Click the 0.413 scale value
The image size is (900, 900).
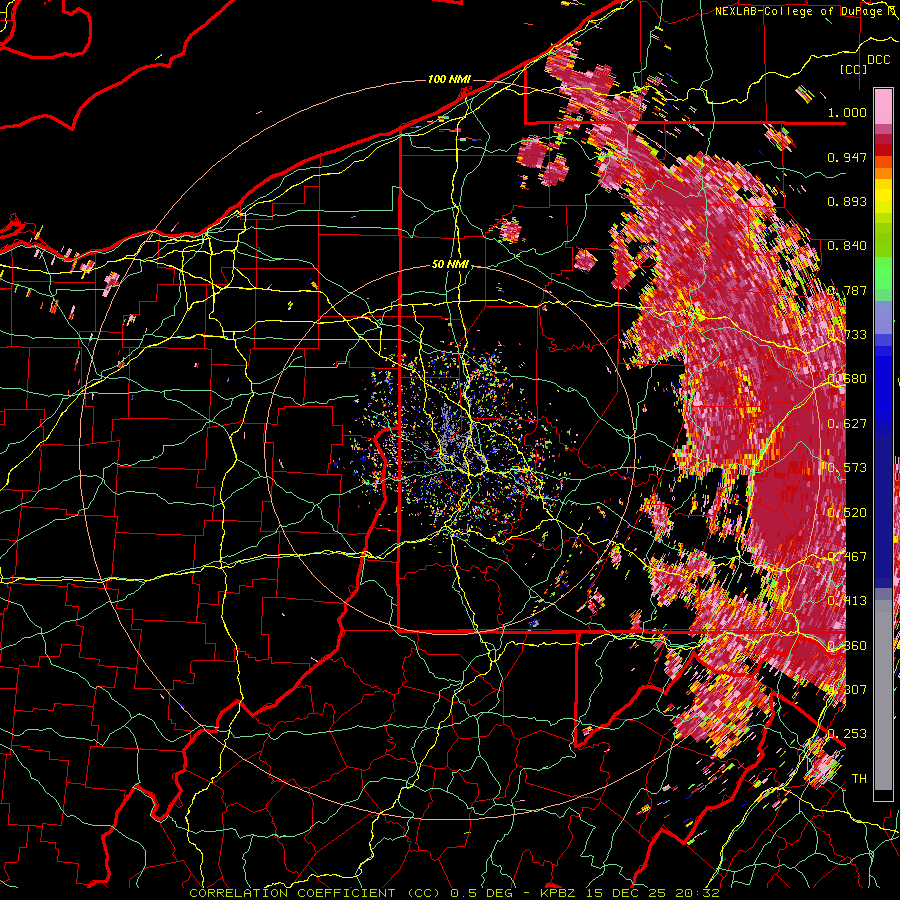(x=847, y=600)
